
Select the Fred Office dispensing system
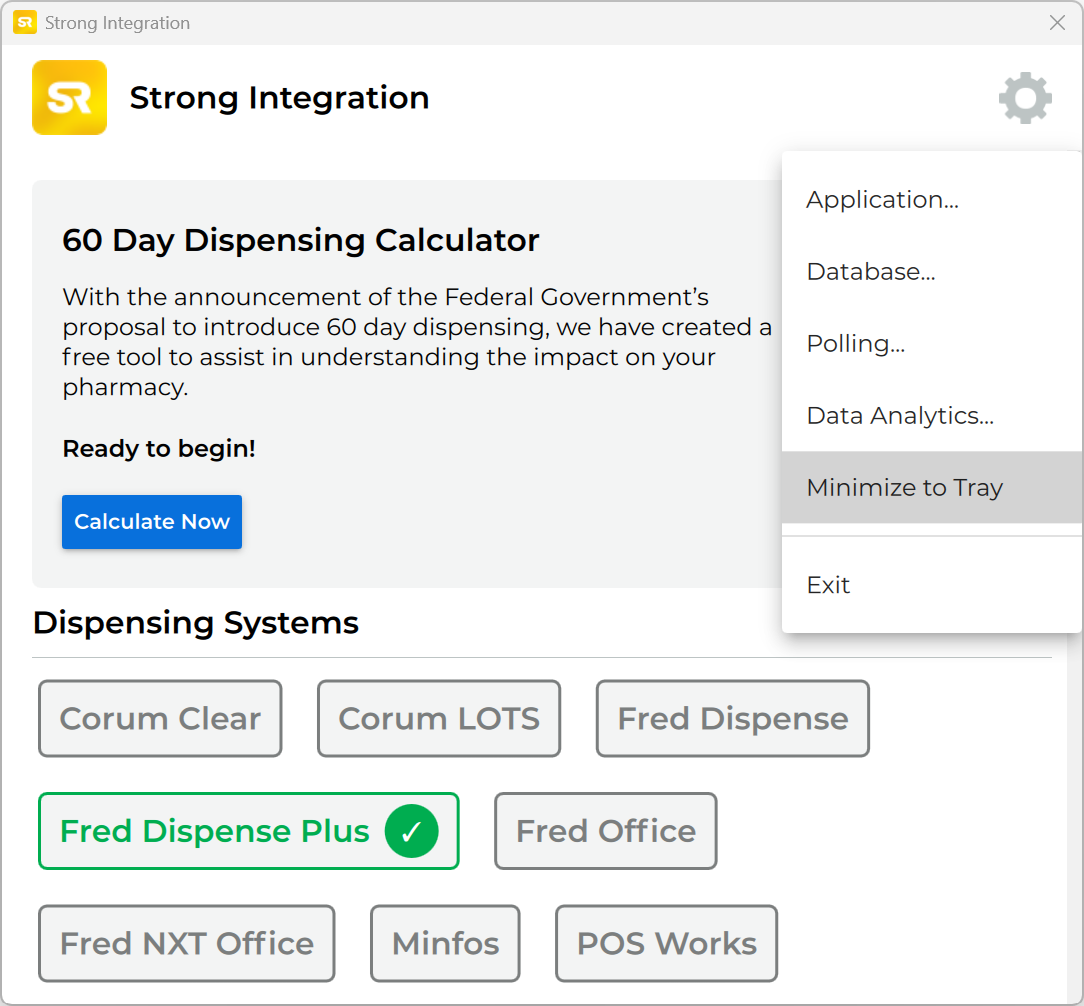click(x=606, y=831)
